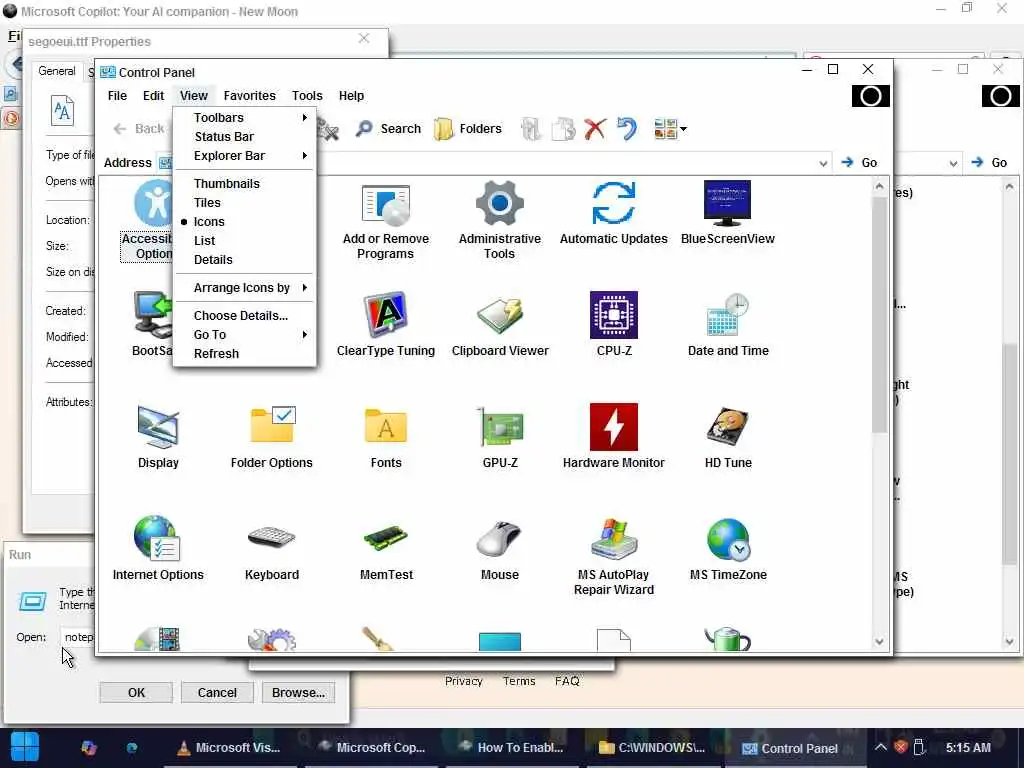This screenshot has width=1024, height=768.
Task: Open Display applet icon
Action: click(158, 437)
